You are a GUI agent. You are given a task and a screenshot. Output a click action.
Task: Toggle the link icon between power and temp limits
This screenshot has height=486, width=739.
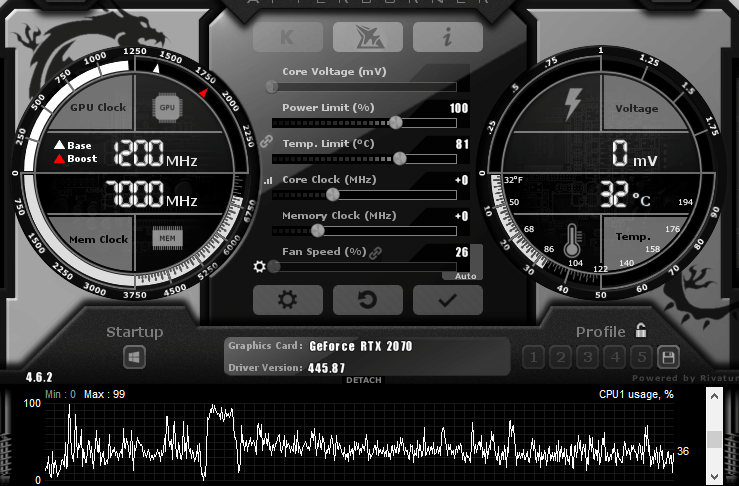tap(266, 141)
